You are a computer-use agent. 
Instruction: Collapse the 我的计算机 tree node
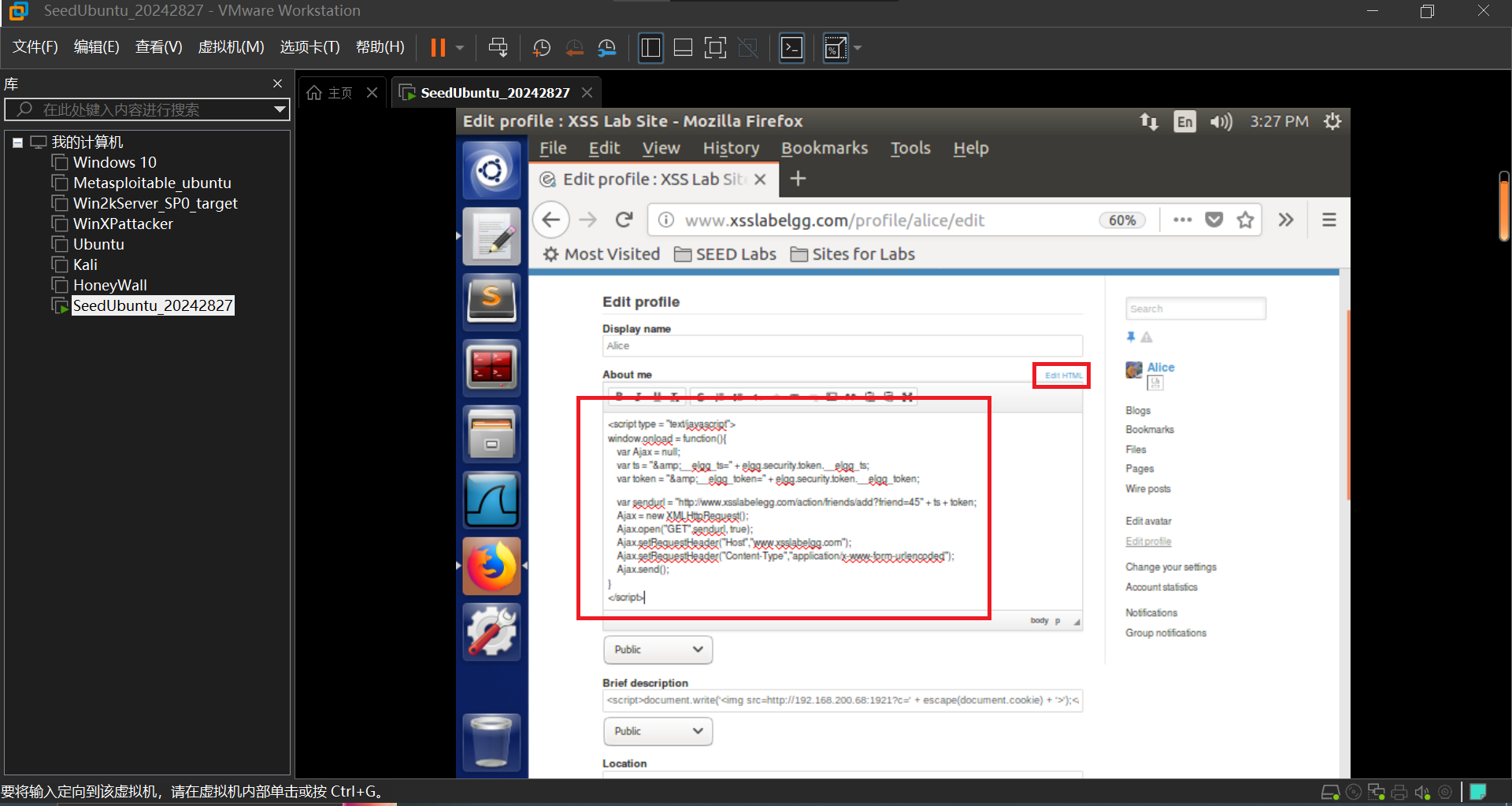(17, 142)
